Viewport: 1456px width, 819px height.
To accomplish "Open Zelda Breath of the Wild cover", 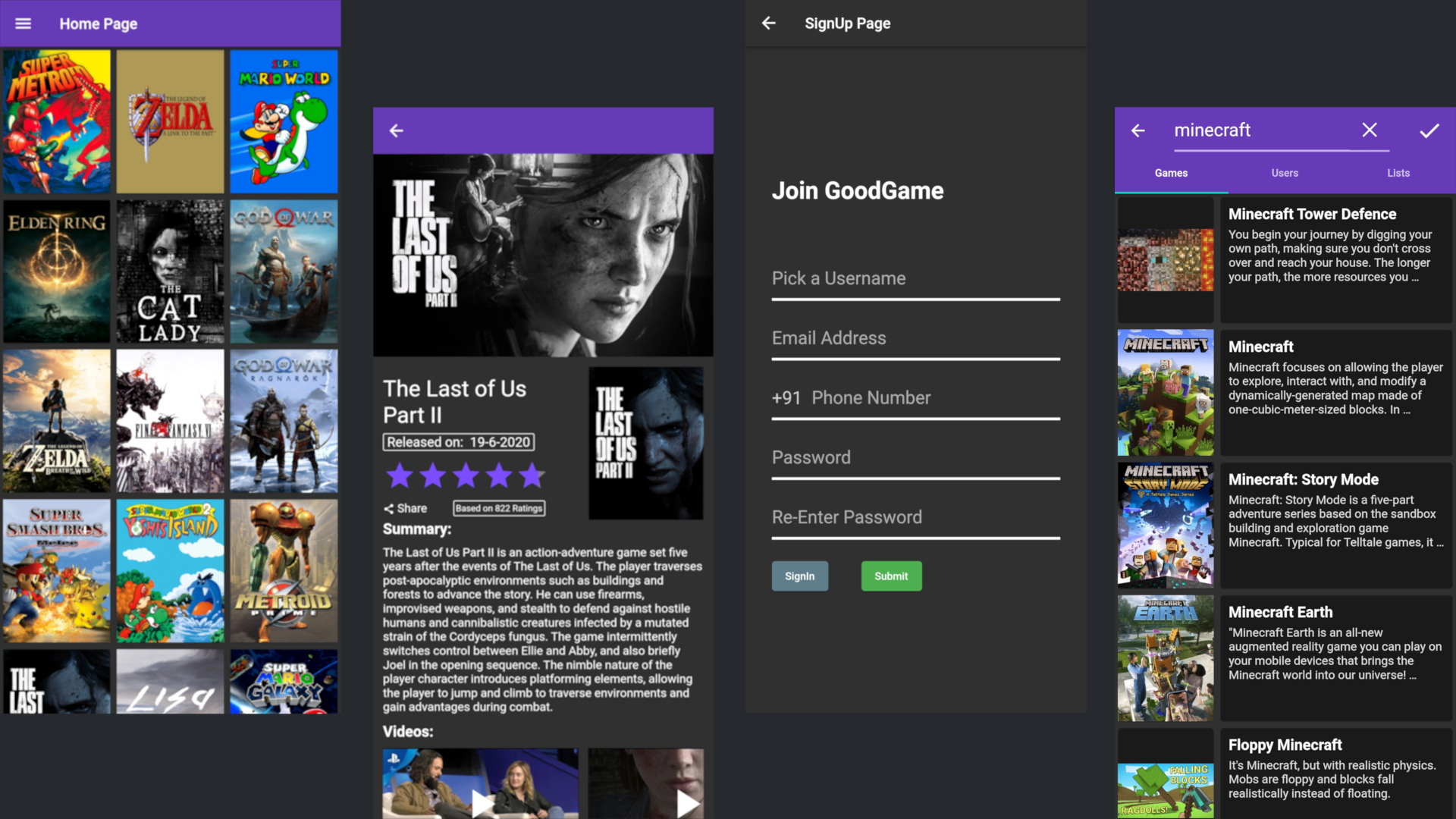I will [57, 421].
